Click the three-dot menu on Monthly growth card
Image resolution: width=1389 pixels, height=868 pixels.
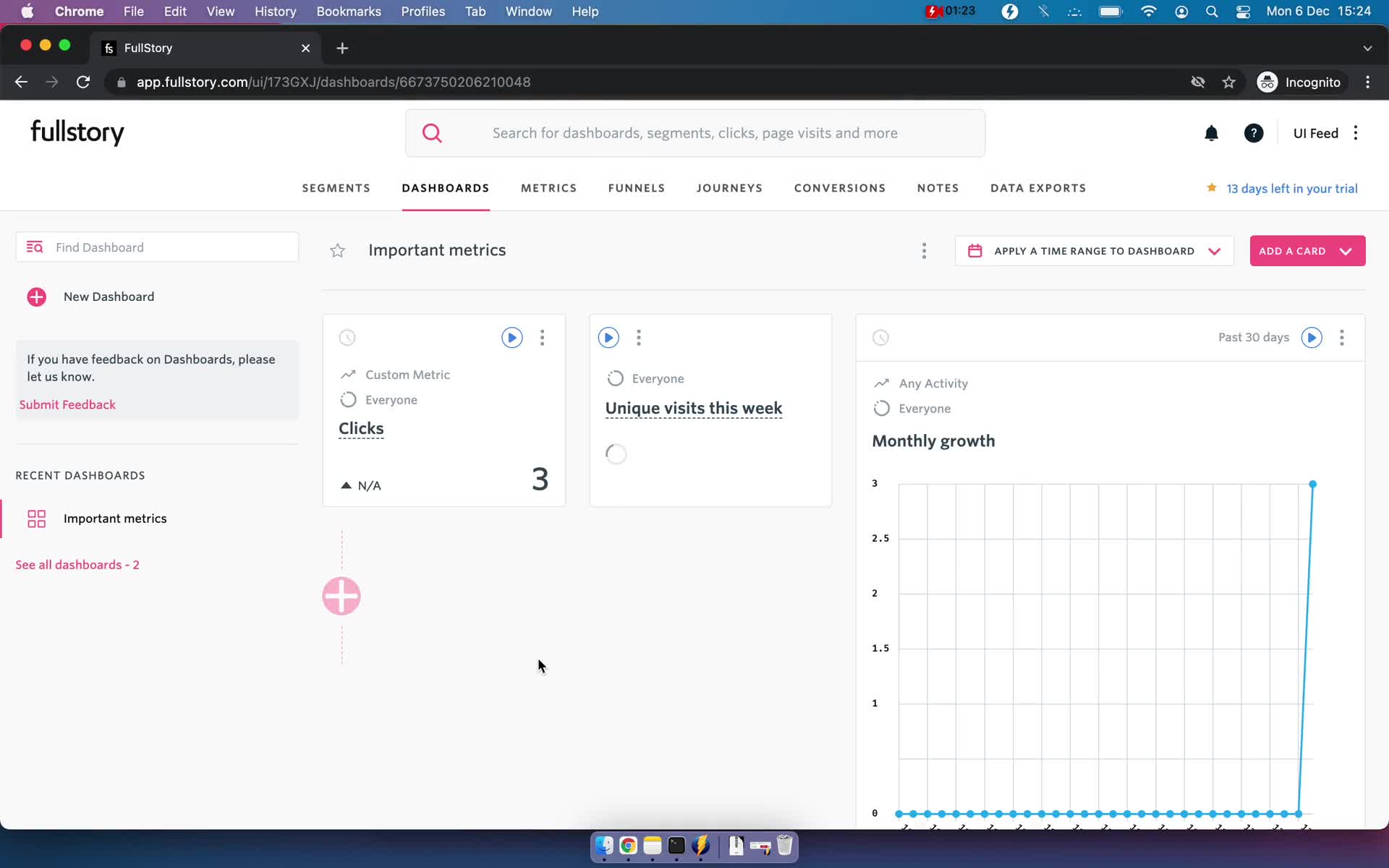click(x=1342, y=337)
